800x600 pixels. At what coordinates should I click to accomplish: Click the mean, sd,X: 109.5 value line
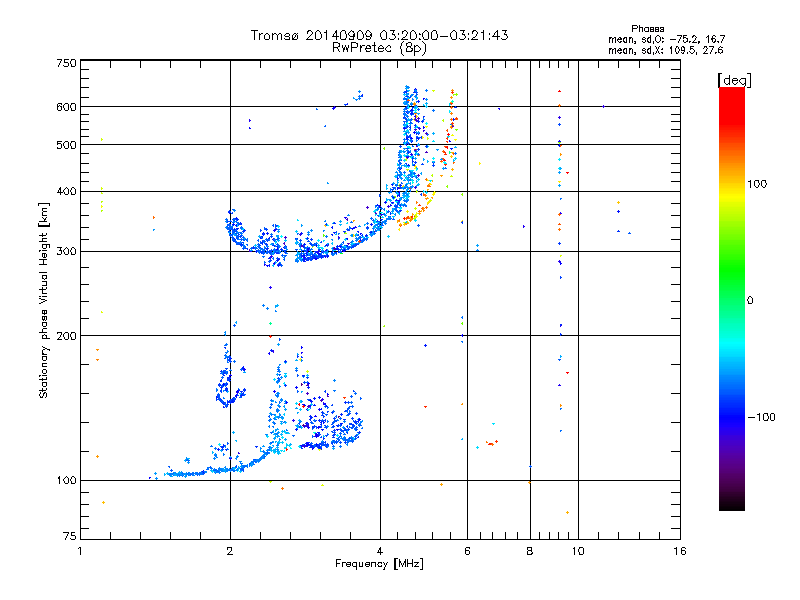coord(666,50)
